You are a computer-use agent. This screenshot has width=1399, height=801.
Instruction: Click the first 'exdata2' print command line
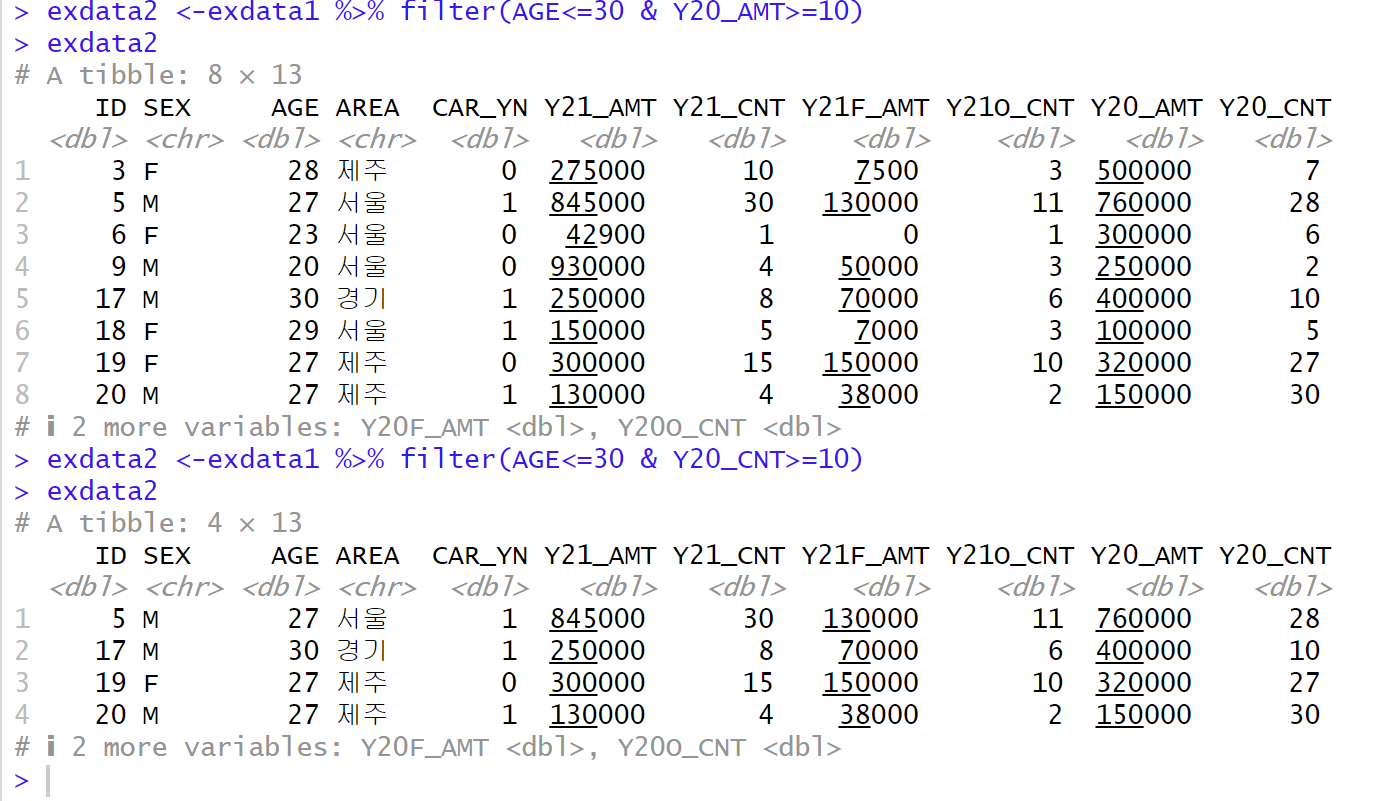pyautogui.click(x=102, y=44)
